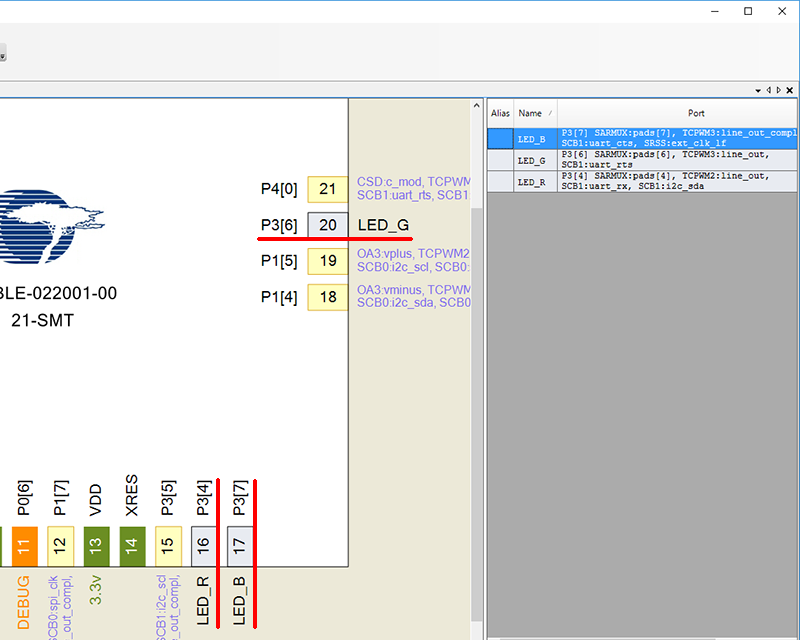This screenshot has width=800, height=640.
Task: Click green pin 13 VDD box
Action: point(96,546)
